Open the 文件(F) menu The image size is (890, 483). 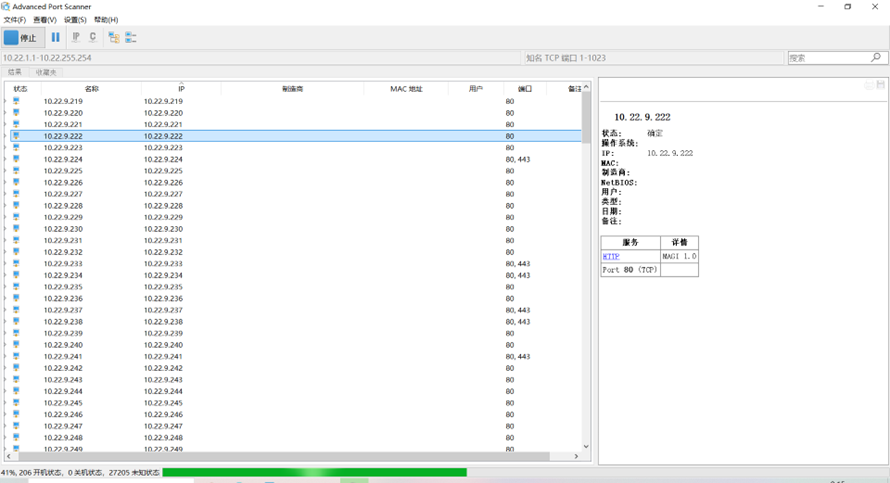15,20
